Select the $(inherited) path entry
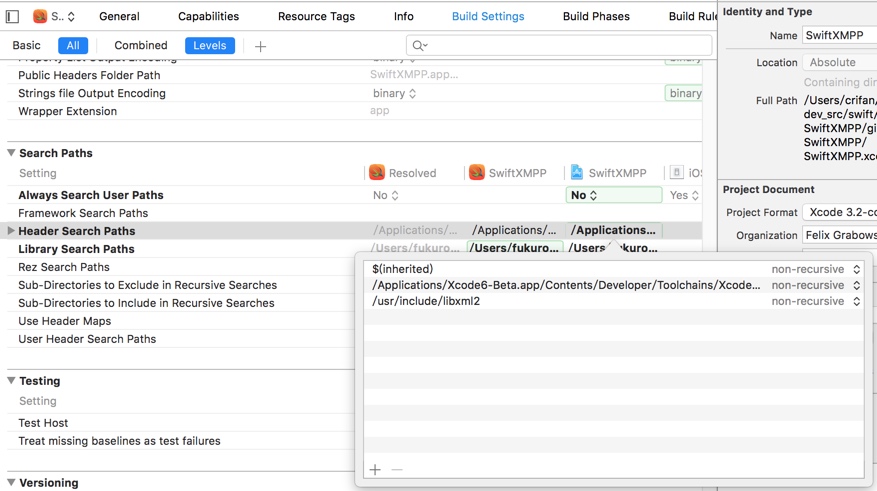 coord(402,269)
